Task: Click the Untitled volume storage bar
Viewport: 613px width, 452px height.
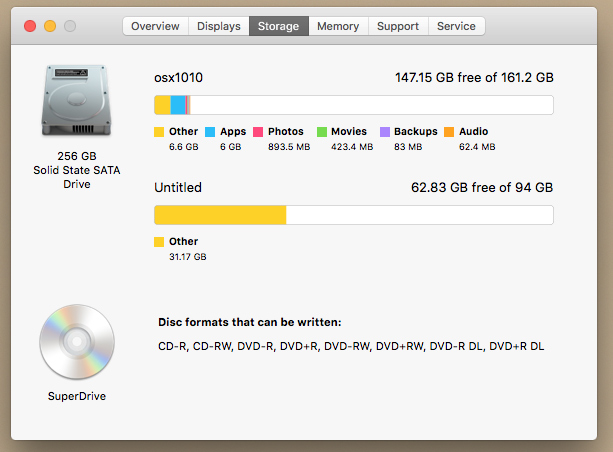Action: tap(353, 215)
